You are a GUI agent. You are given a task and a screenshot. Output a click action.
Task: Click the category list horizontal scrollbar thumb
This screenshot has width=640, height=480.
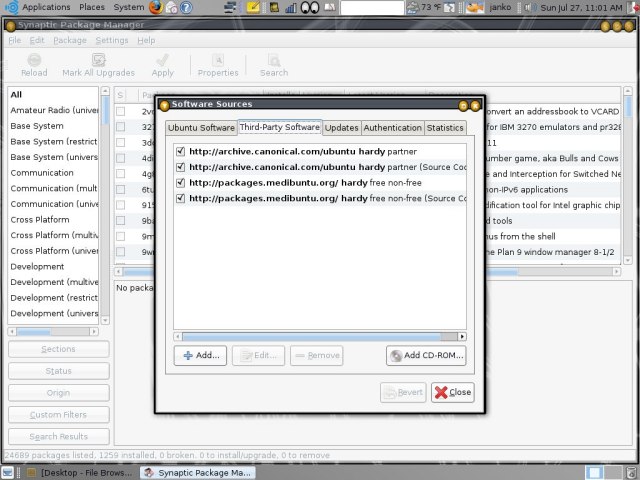pyautogui.click(x=33, y=331)
